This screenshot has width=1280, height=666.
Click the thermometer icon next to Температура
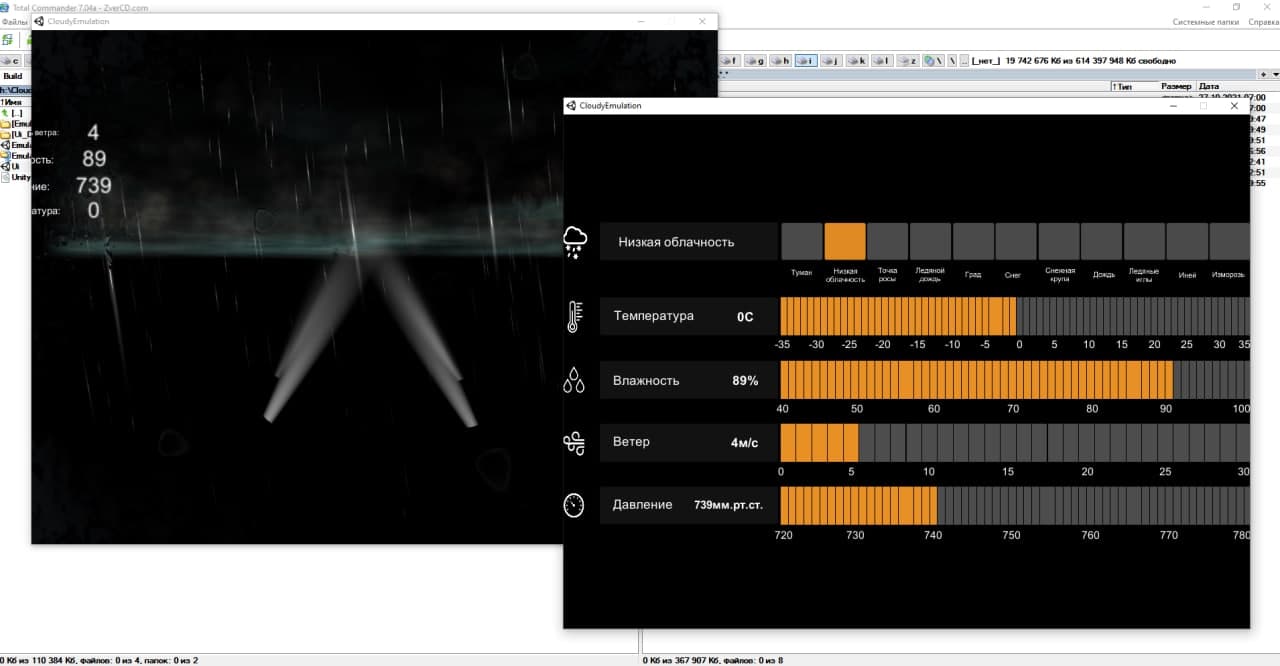coord(574,316)
